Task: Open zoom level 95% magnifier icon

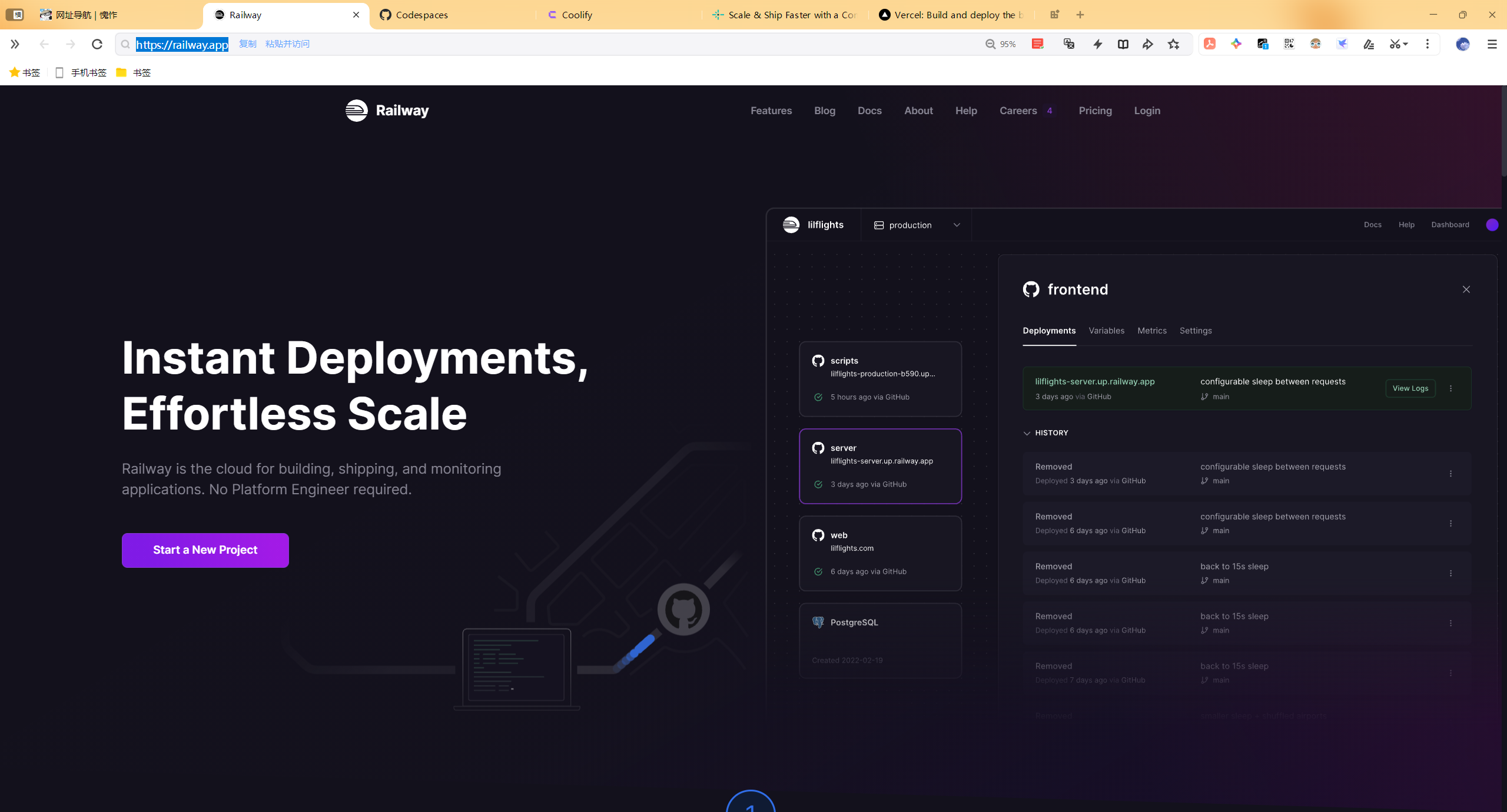Action: pos(991,44)
